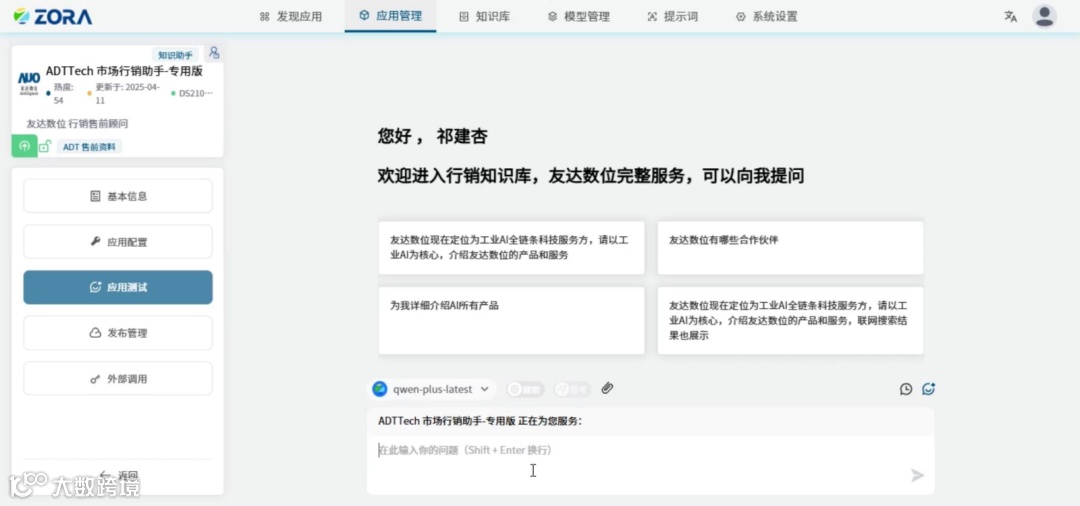Open 基本信息 section
The width and height of the screenshot is (1080, 506).
coord(118,196)
